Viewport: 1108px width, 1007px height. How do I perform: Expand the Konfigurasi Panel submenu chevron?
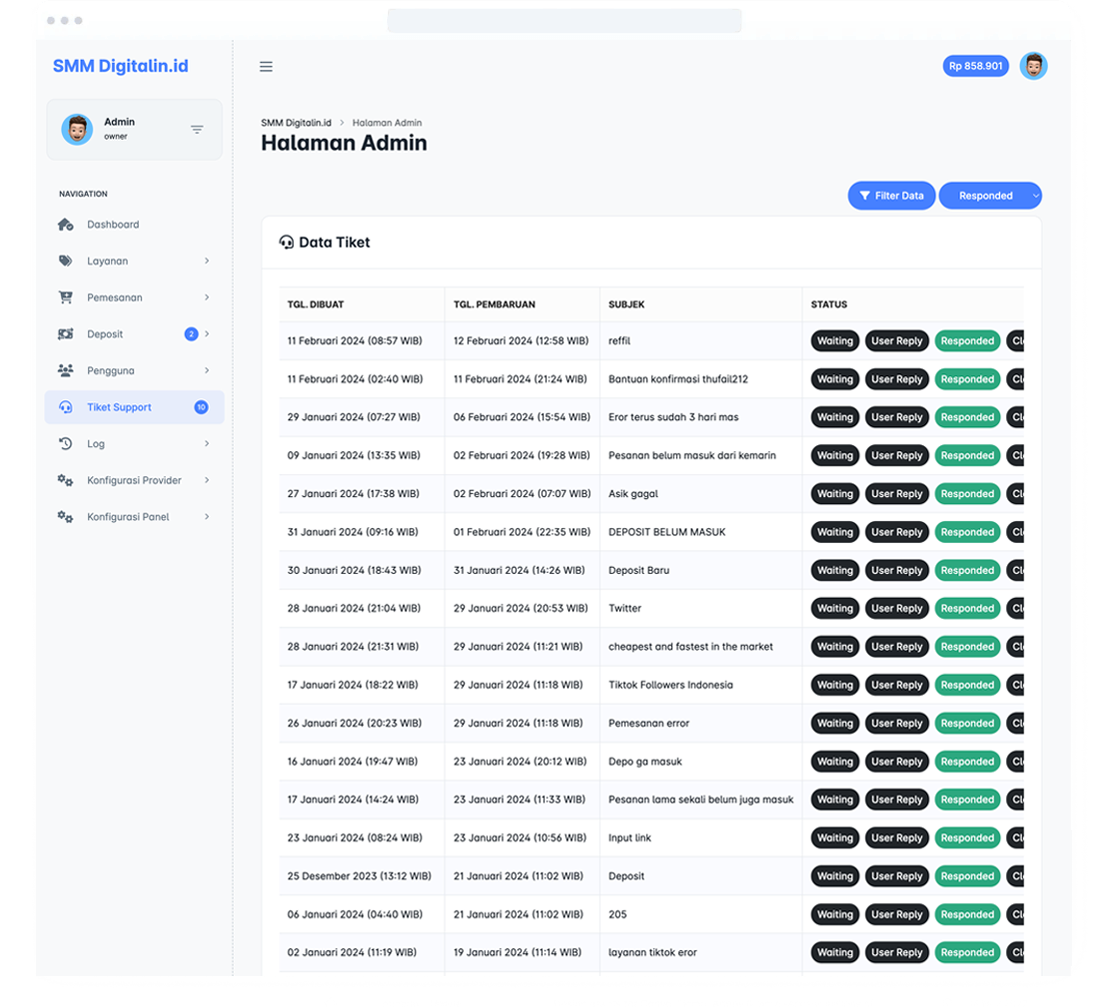tap(207, 517)
